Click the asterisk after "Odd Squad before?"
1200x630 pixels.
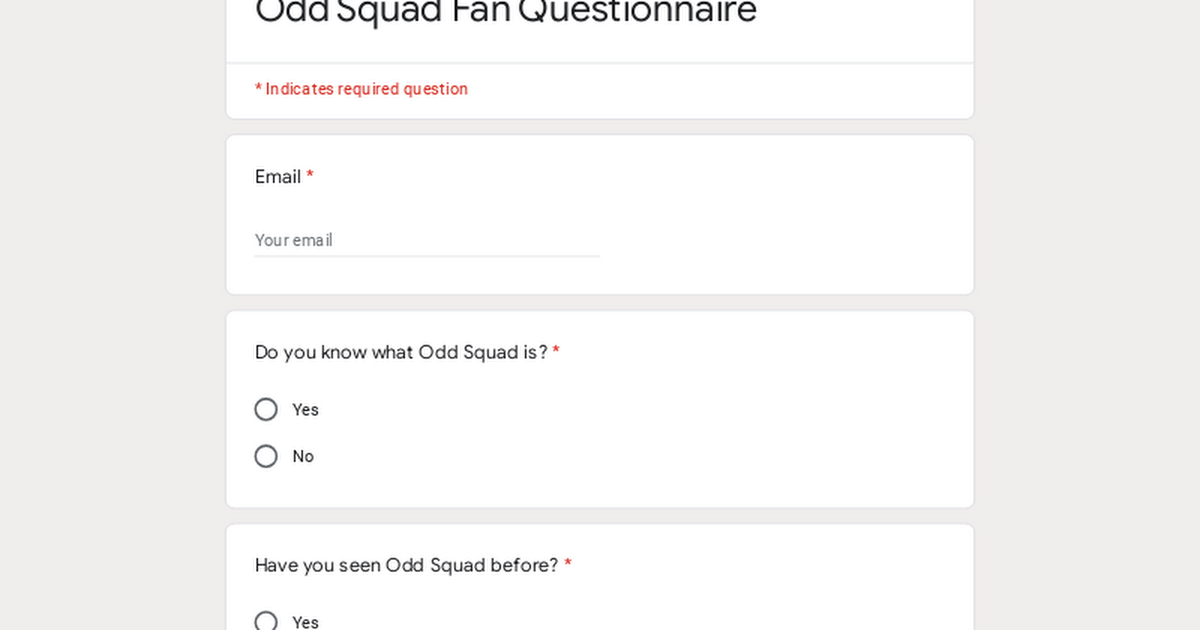coord(568,565)
